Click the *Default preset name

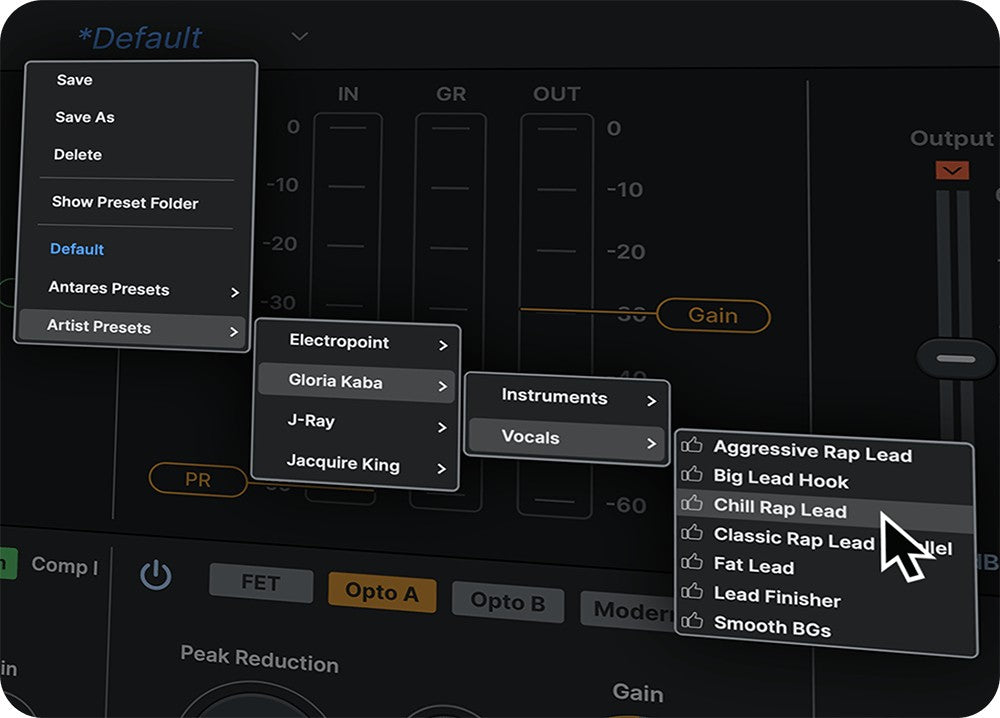click(x=140, y=38)
